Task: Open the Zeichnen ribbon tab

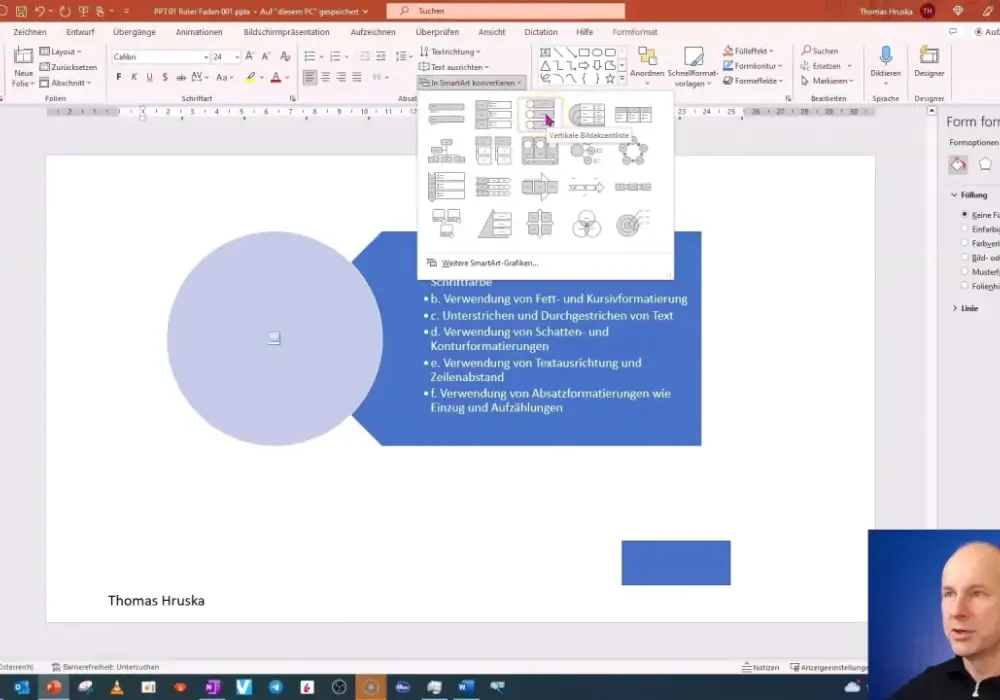Action: (x=29, y=32)
